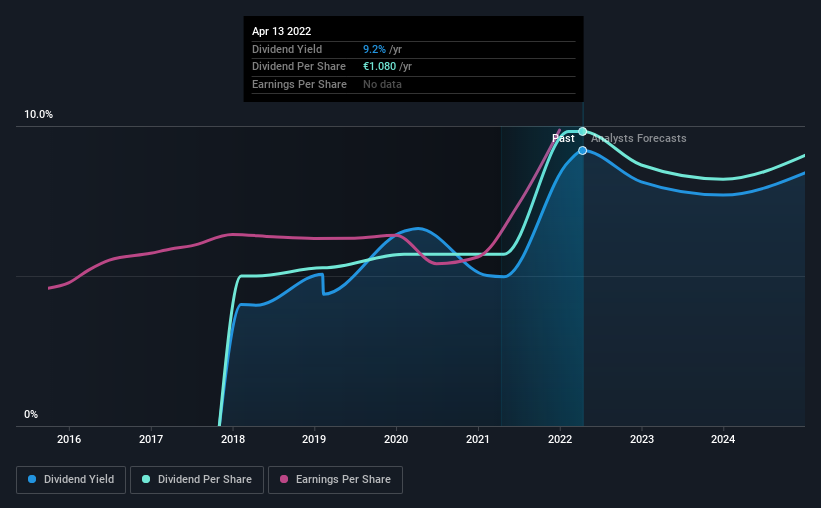Click the 9.2% dividend yield value
Screen dimensions: 821x508
tap(374, 49)
